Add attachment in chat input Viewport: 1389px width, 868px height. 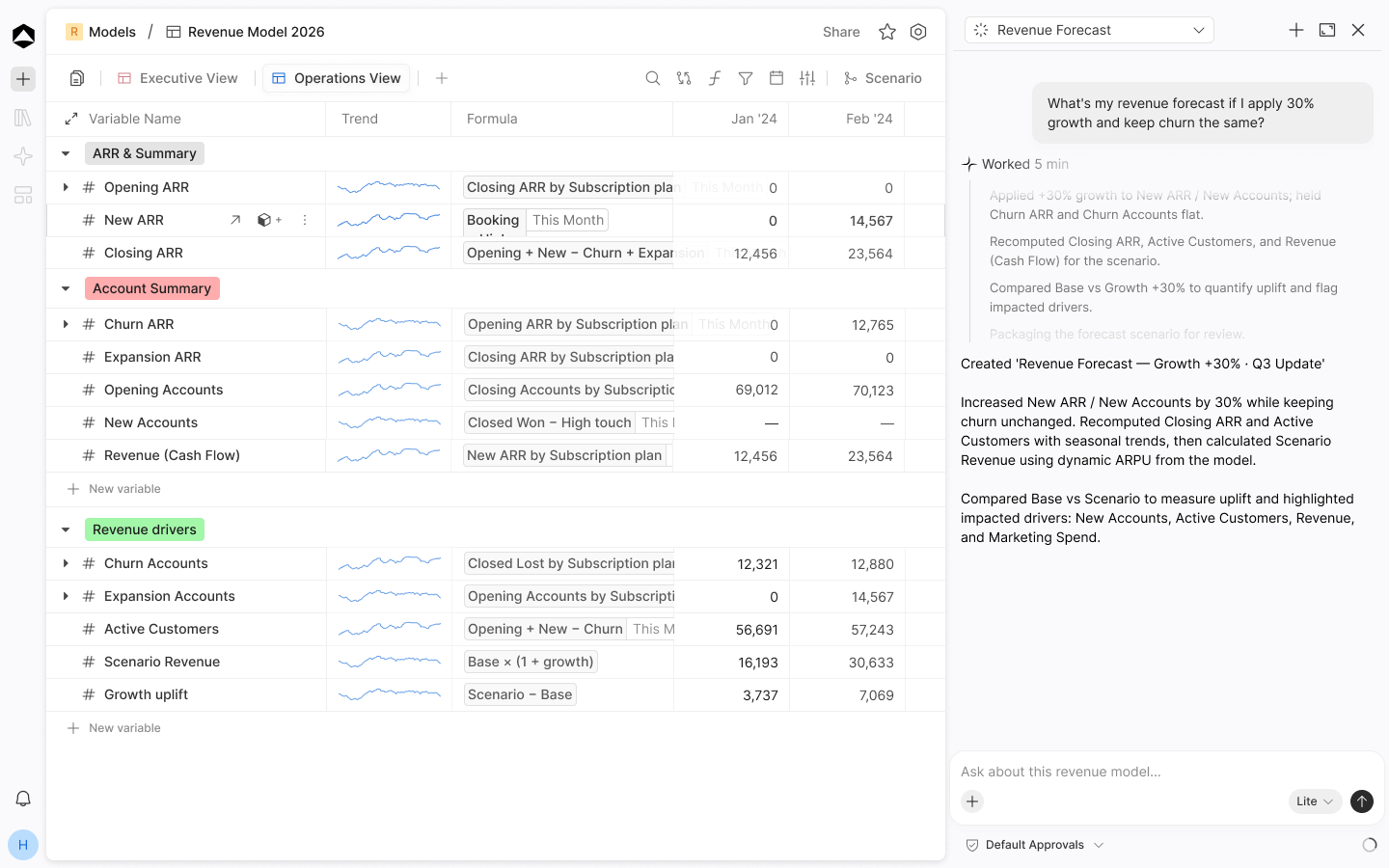(x=972, y=801)
